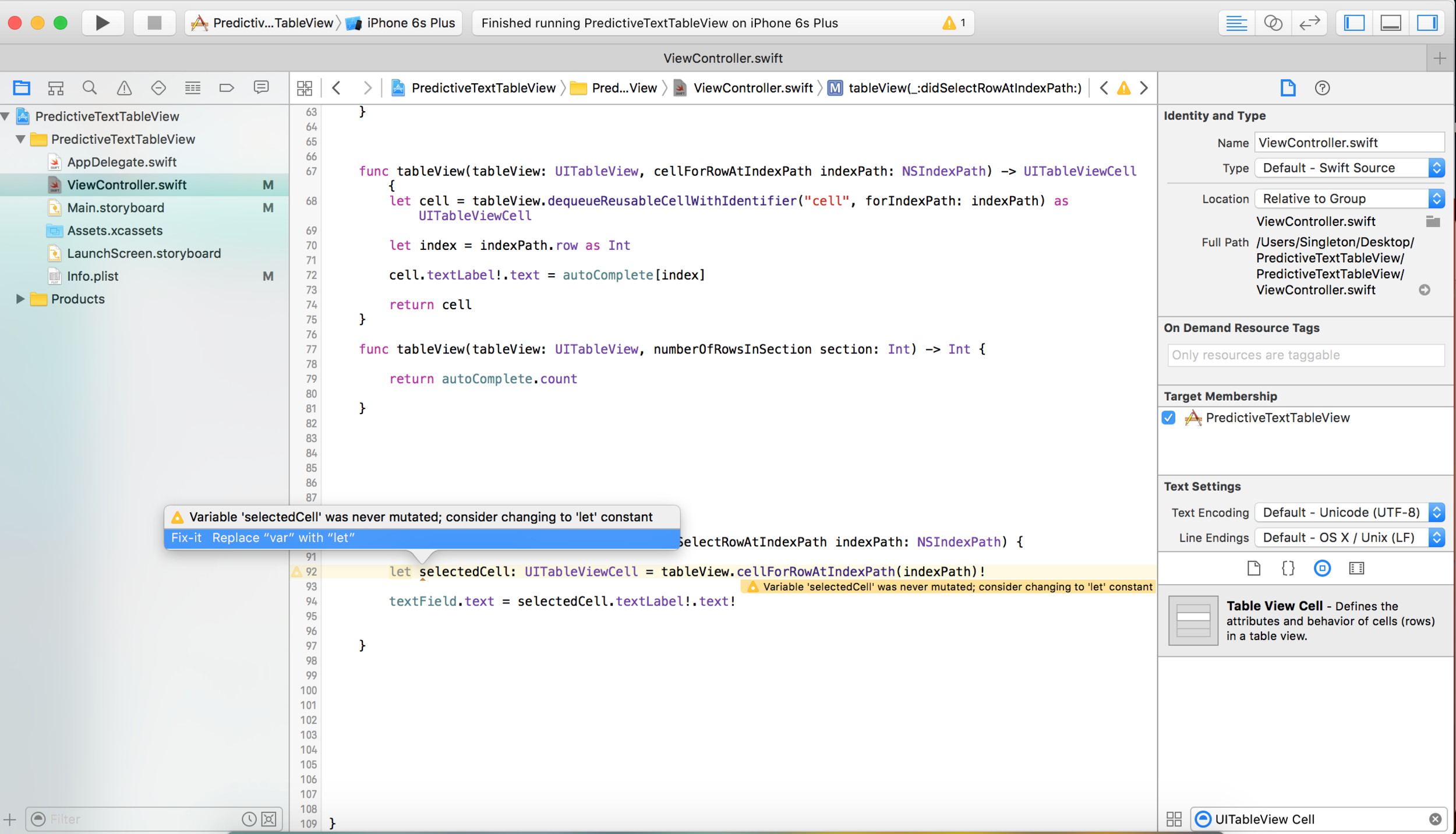Toggle PredictiveTextTableView target membership
Image resolution: width=1456 pixels, height=834 pixels.
click(x=1168, y=418)
